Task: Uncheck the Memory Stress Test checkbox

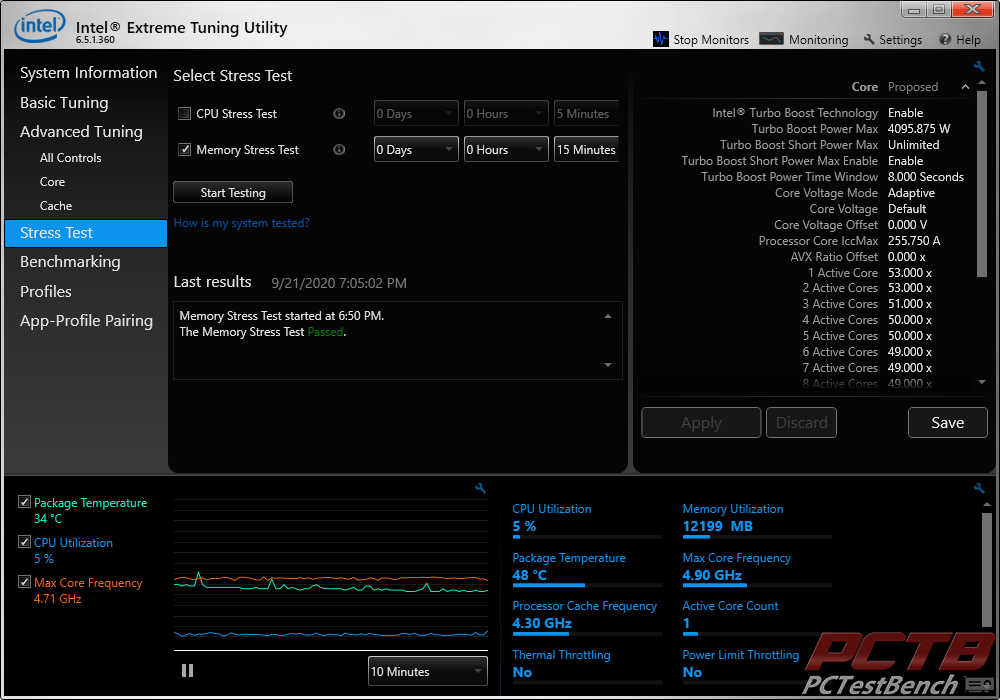Action: click(x=184, y=149)
